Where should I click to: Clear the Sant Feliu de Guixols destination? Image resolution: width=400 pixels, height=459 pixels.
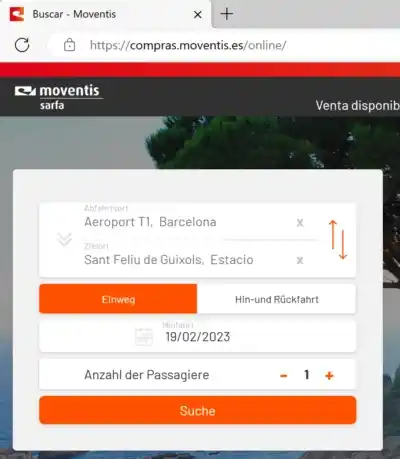pos(300,260)
